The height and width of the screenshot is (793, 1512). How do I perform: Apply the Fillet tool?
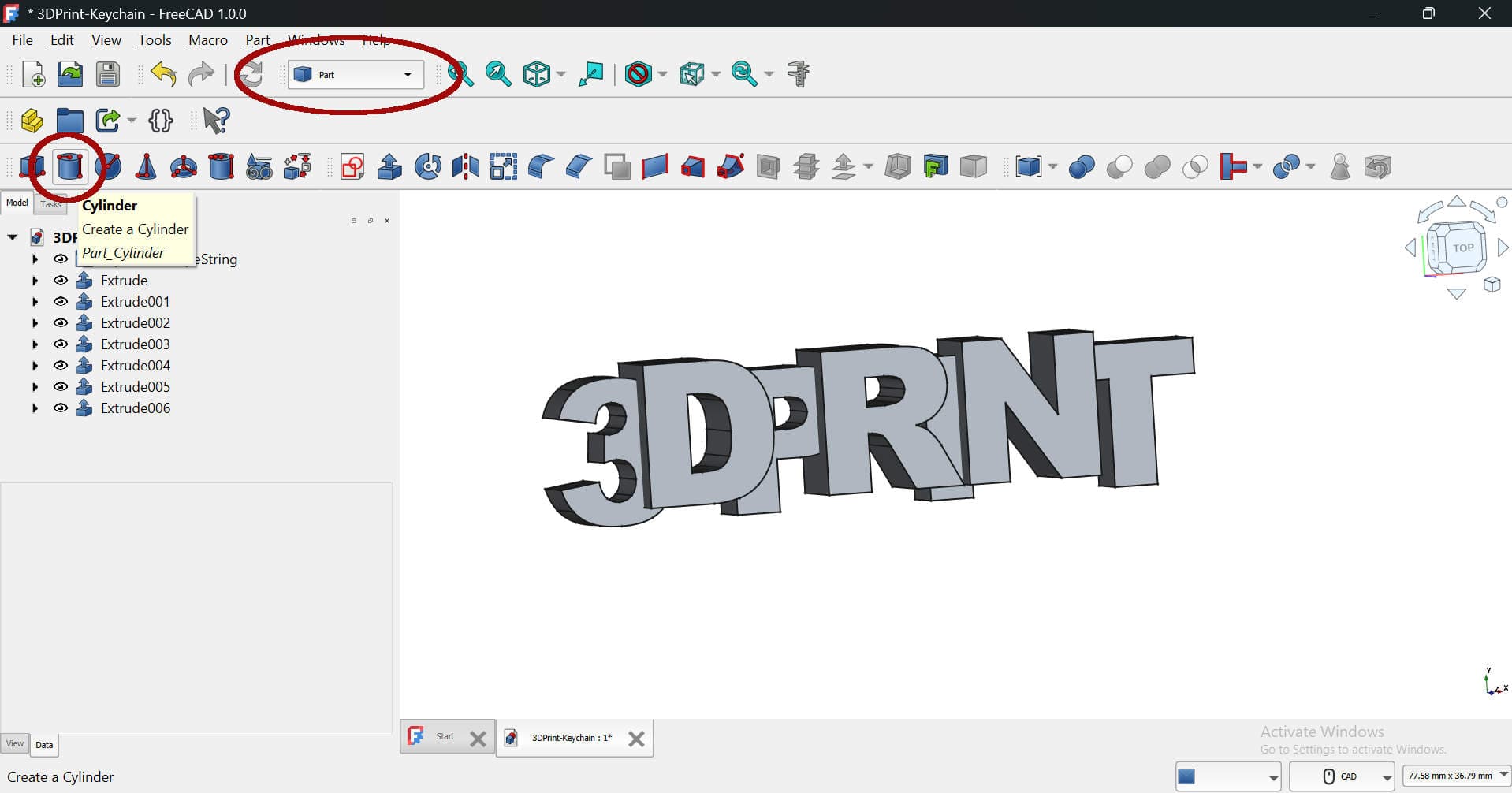pos(542,167)
